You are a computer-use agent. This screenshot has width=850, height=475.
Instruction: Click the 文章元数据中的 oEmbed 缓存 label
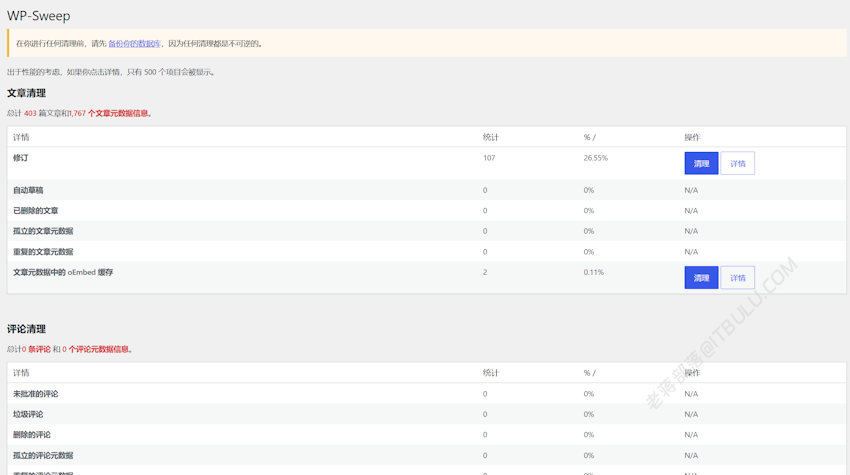coord(63,272)
